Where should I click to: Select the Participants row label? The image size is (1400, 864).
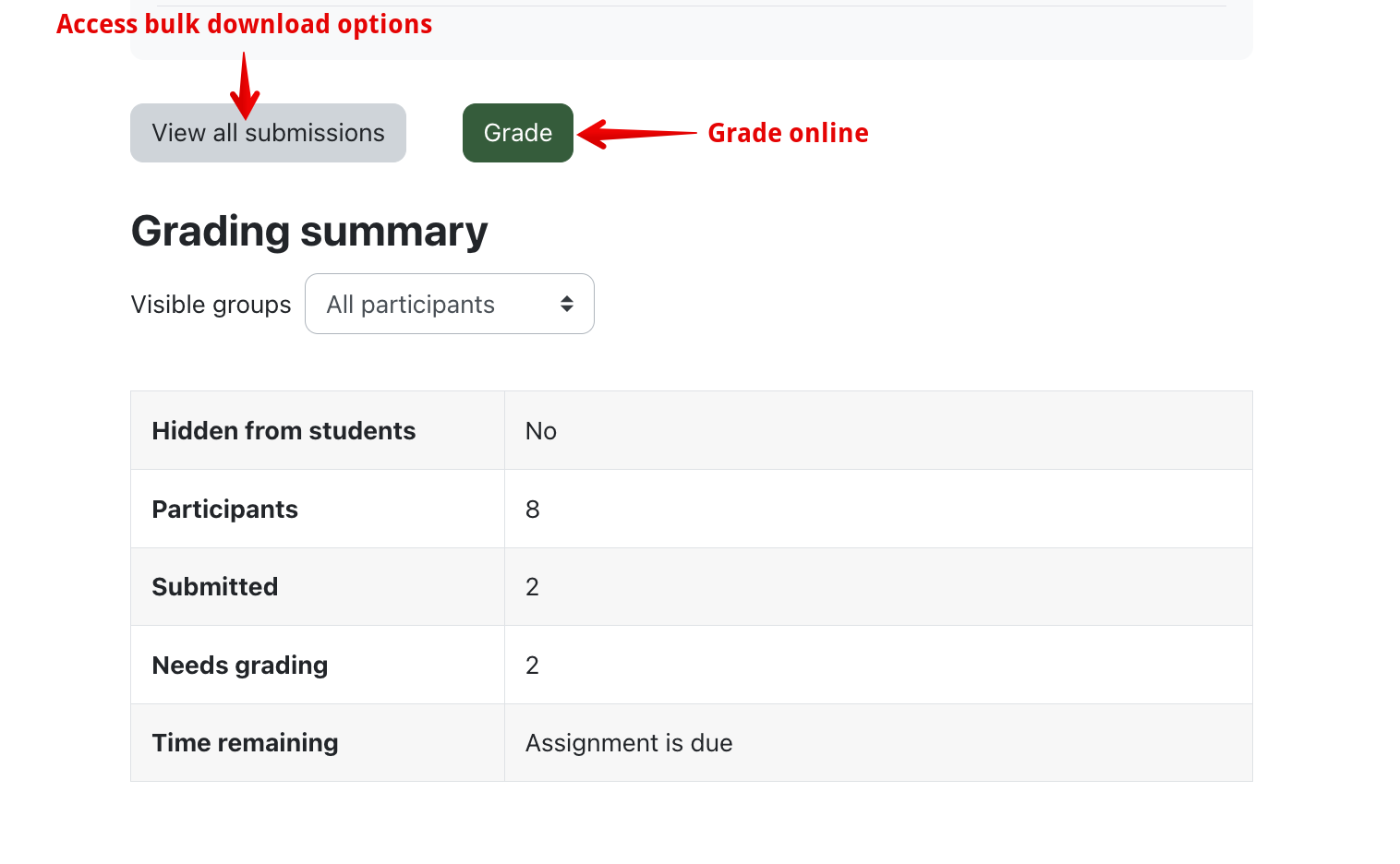click(224, 510)
